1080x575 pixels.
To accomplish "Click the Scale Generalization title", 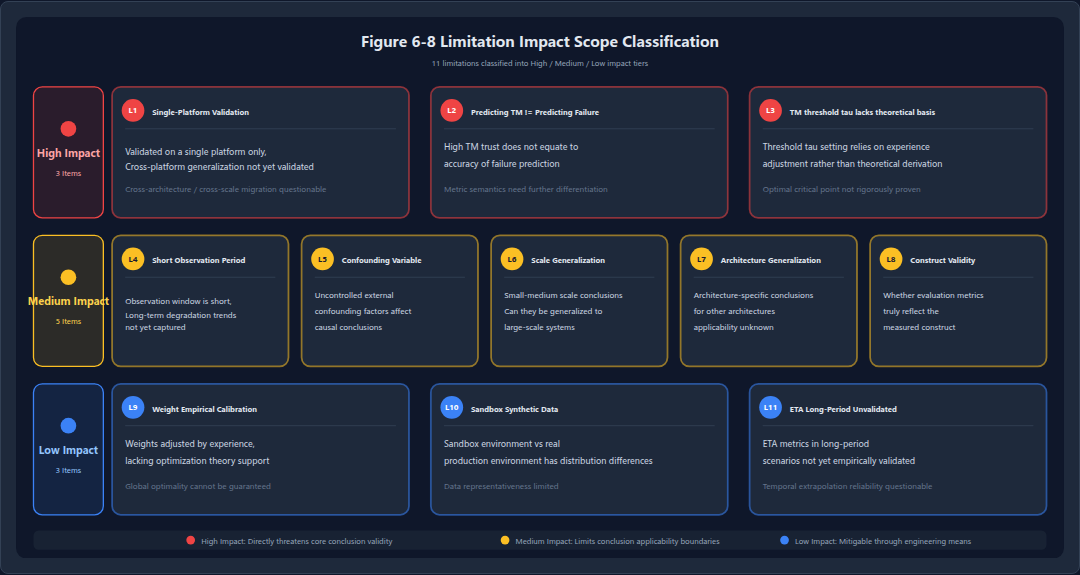I will pos(568,260).
